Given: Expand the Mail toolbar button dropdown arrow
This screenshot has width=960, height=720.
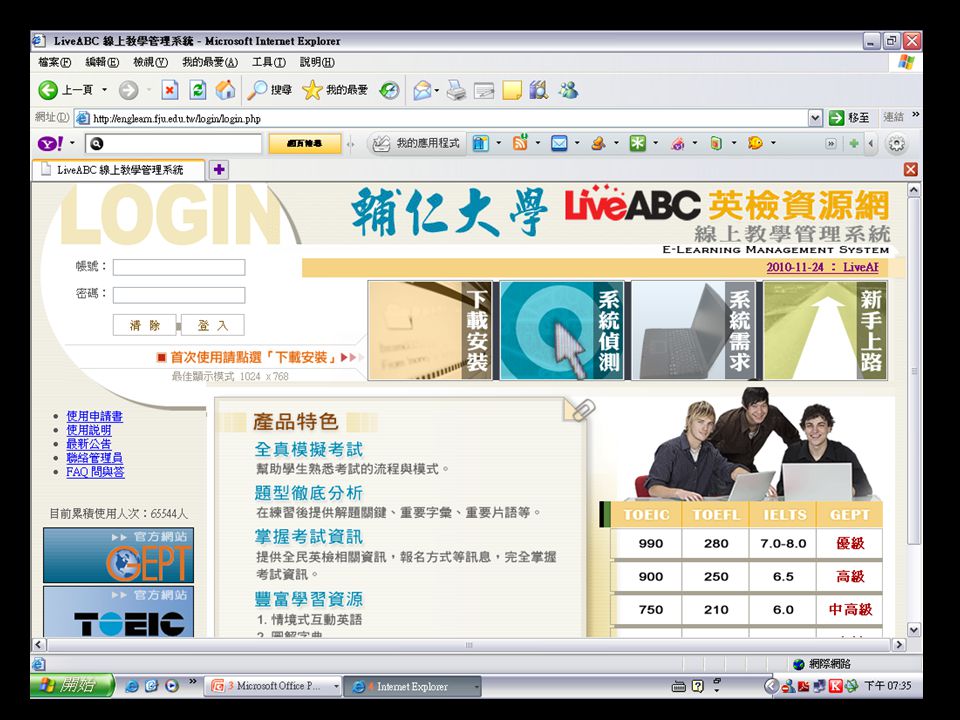Looking at the screenshot, I should 437,91.
